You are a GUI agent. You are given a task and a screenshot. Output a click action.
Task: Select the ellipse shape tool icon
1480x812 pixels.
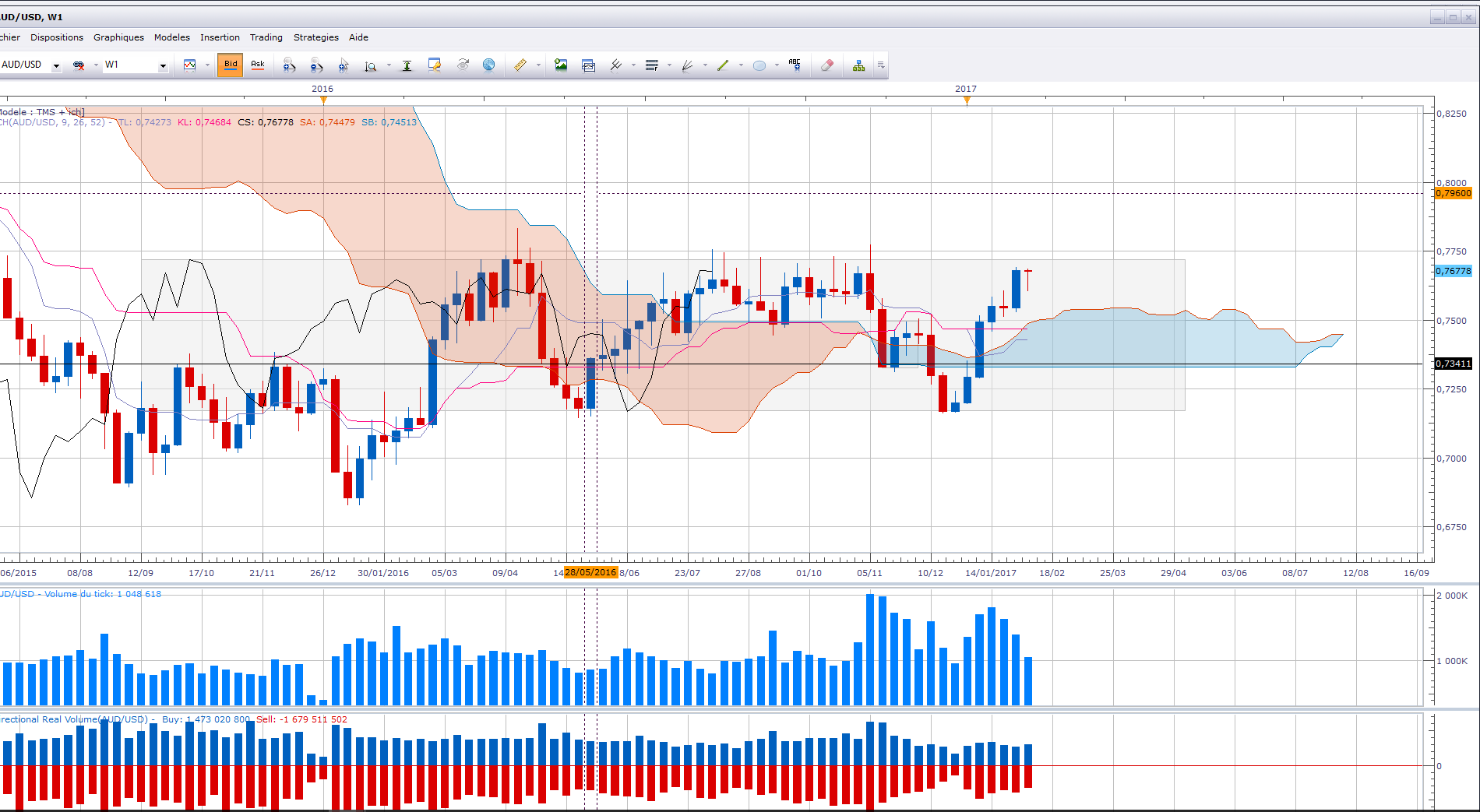759,65
